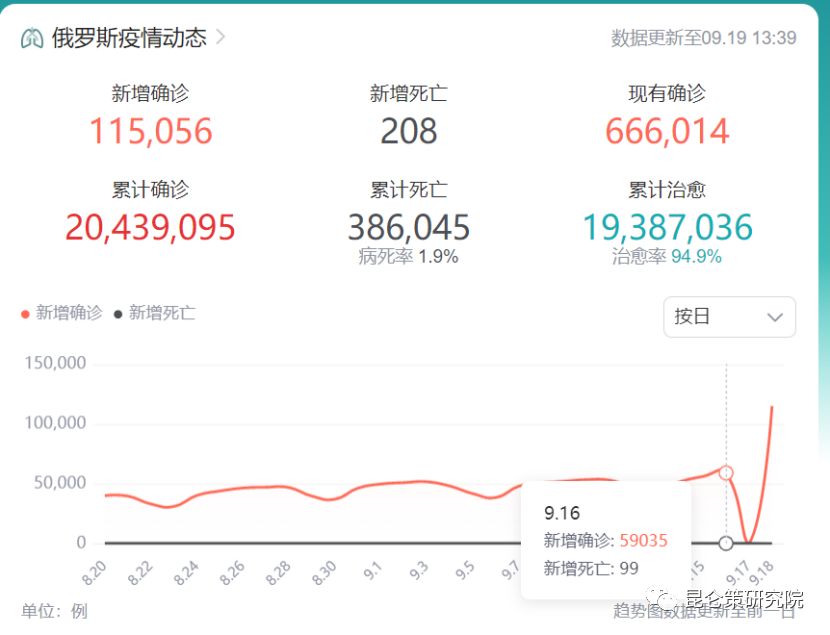Click the 现有确诊 666,014 figure
830x635 pixels.
click(x=667, y=131)
